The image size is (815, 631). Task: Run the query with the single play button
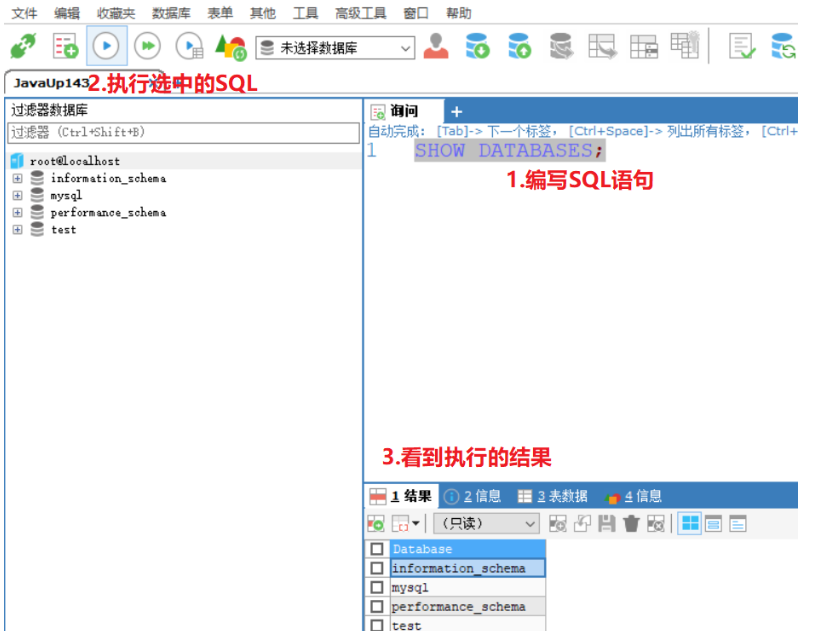coord(107,46)
